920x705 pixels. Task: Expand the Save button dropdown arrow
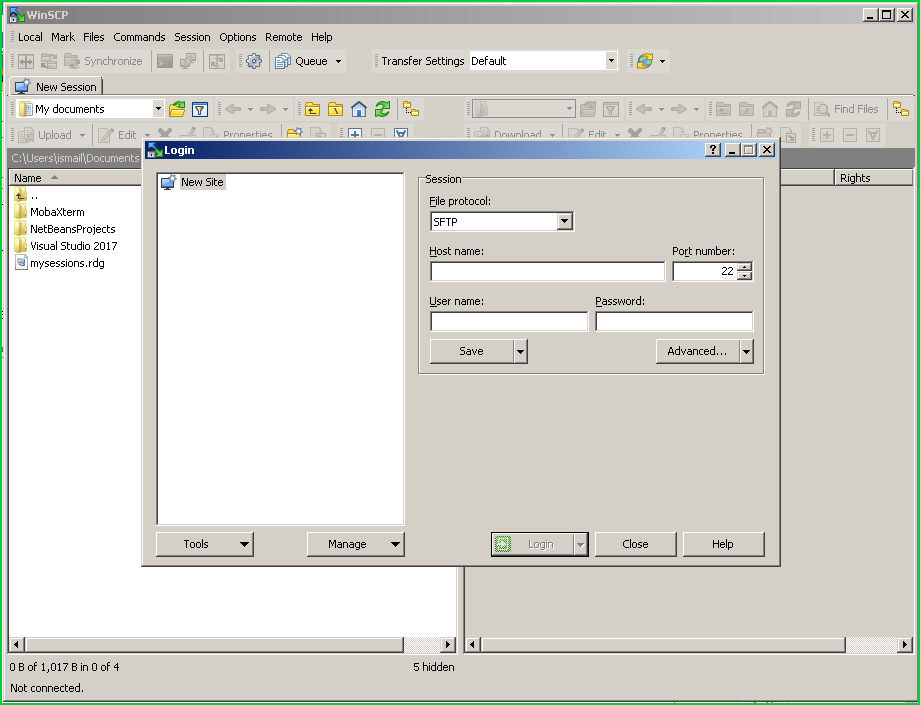pos(520,351)
